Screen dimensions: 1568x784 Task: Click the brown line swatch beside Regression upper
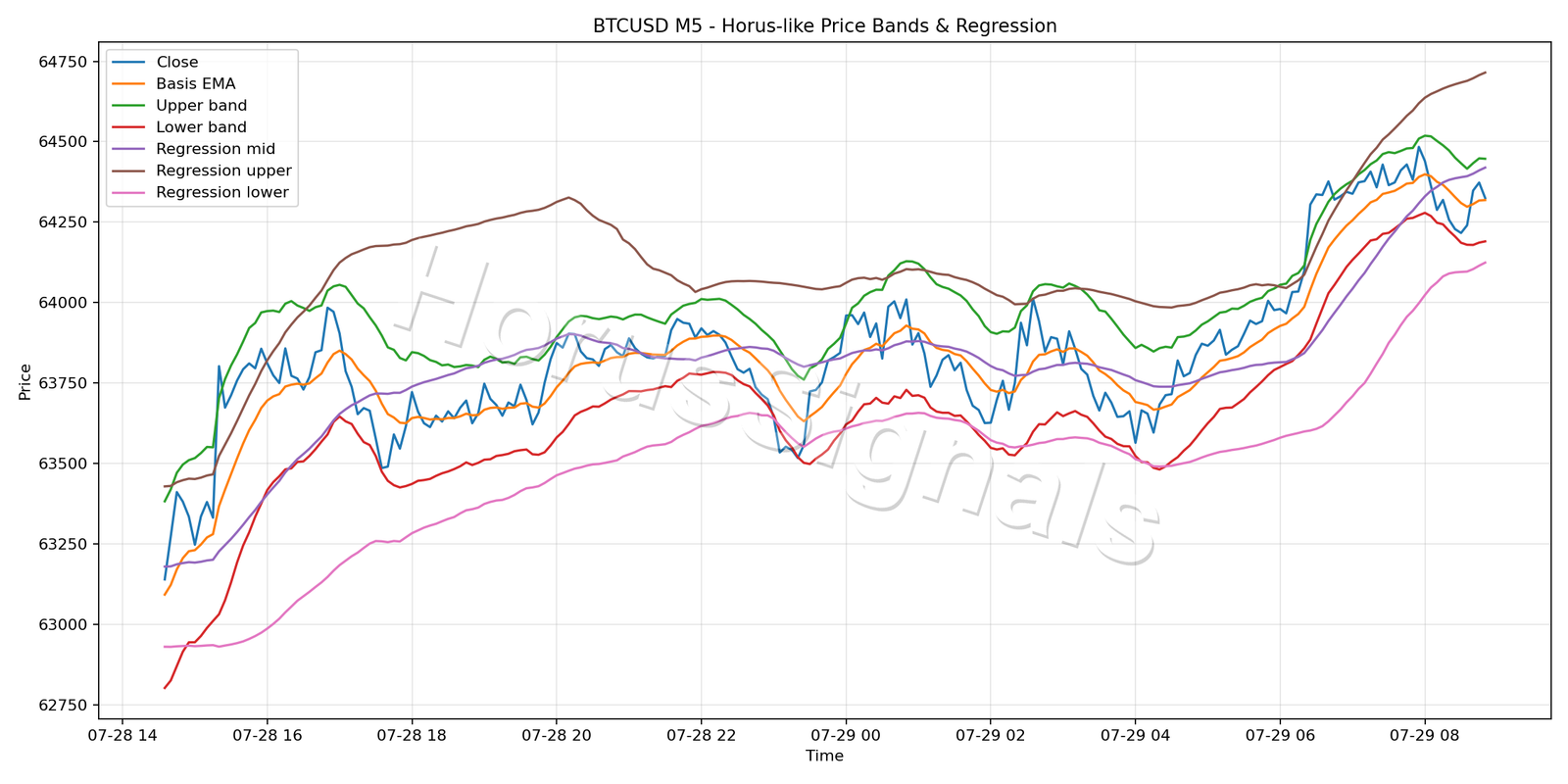click(x=128, y=171)
